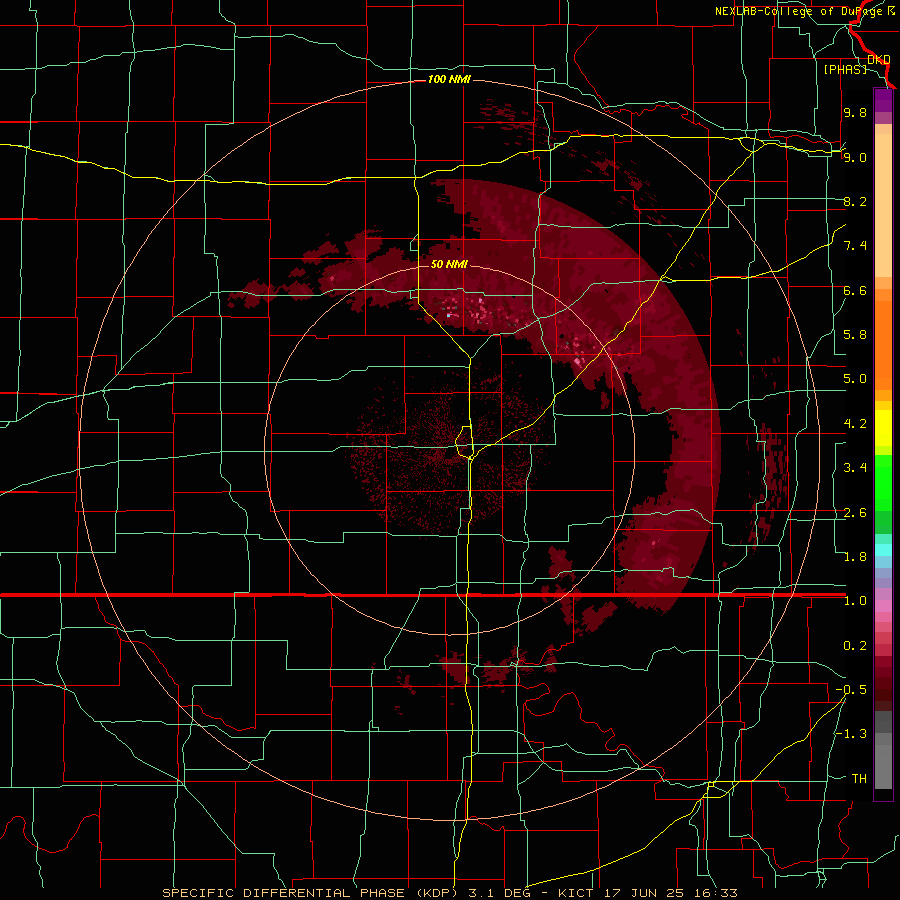Click the 5.0 scale value

click(855, 379)
